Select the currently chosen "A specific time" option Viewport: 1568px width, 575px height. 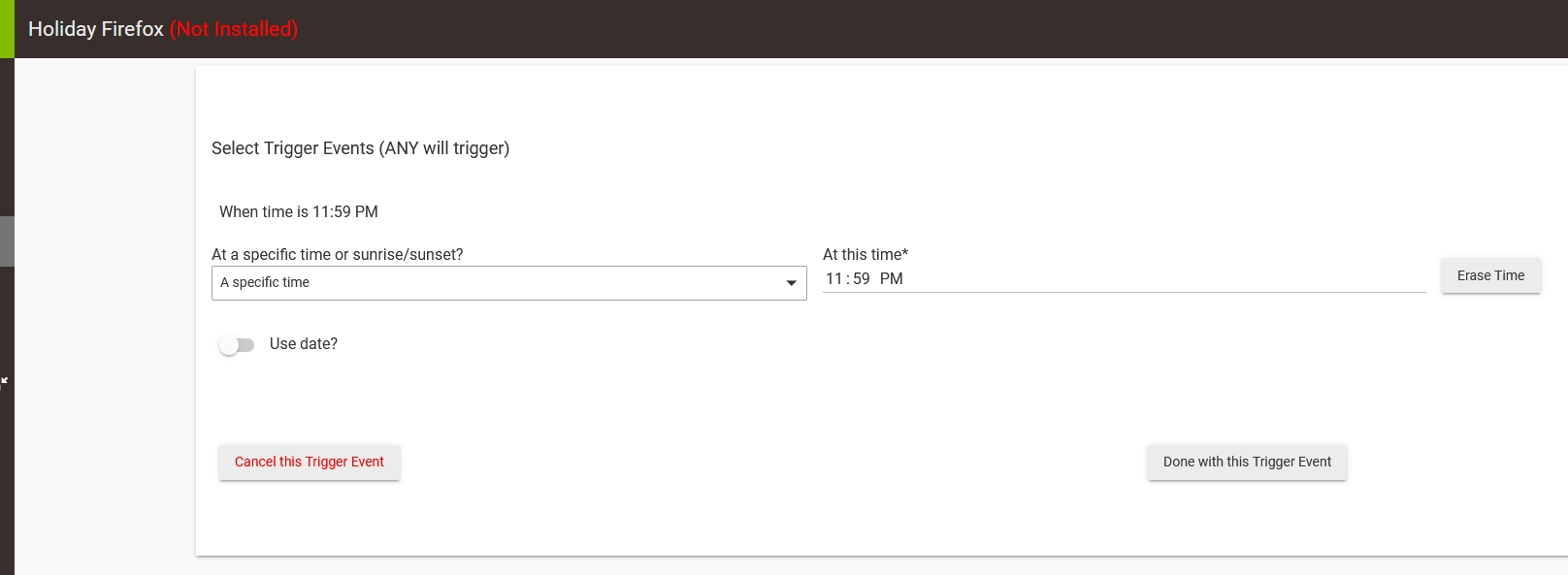(265, 282)
